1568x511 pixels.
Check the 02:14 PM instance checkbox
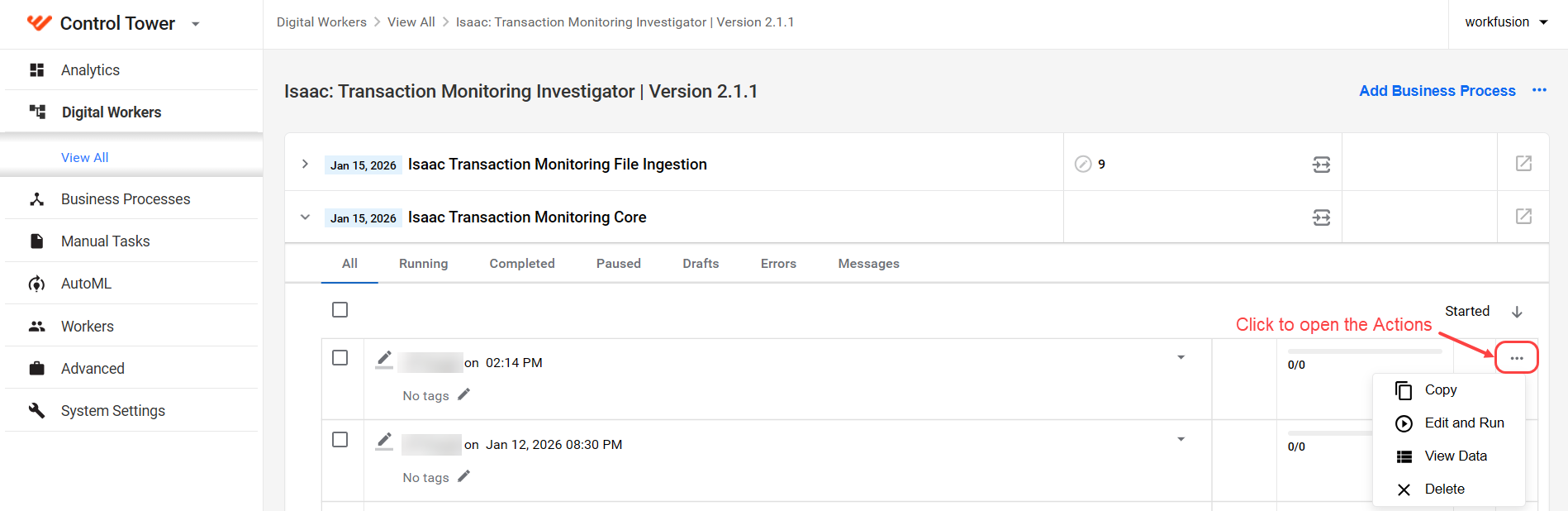click(x=340, y=358)
